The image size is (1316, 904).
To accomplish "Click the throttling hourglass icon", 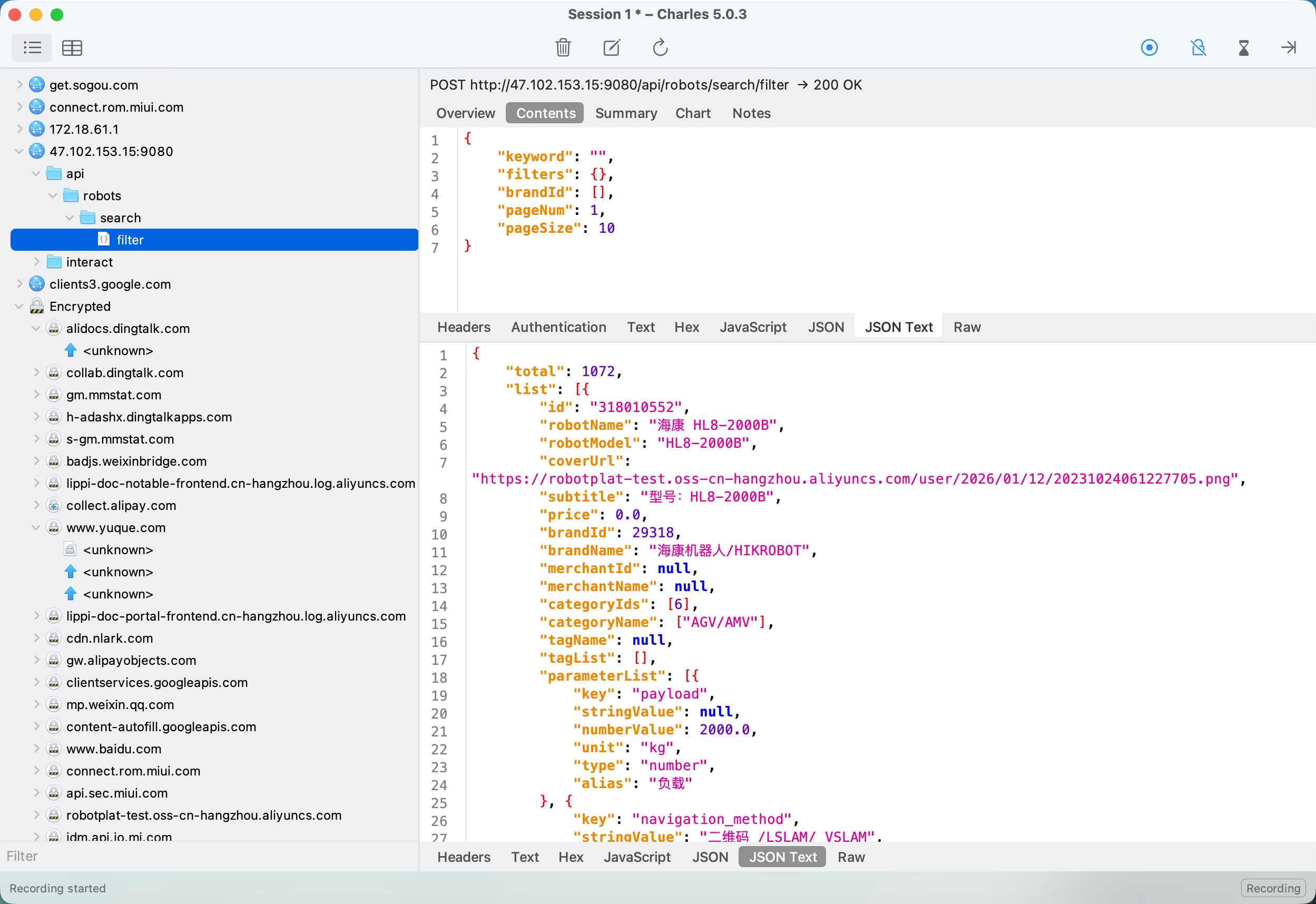I will pyautogui.click(x=1243, y=47).
